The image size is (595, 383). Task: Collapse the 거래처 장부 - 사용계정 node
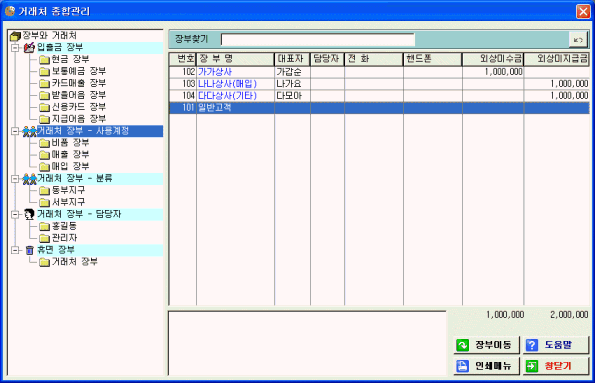click(15, 131)
